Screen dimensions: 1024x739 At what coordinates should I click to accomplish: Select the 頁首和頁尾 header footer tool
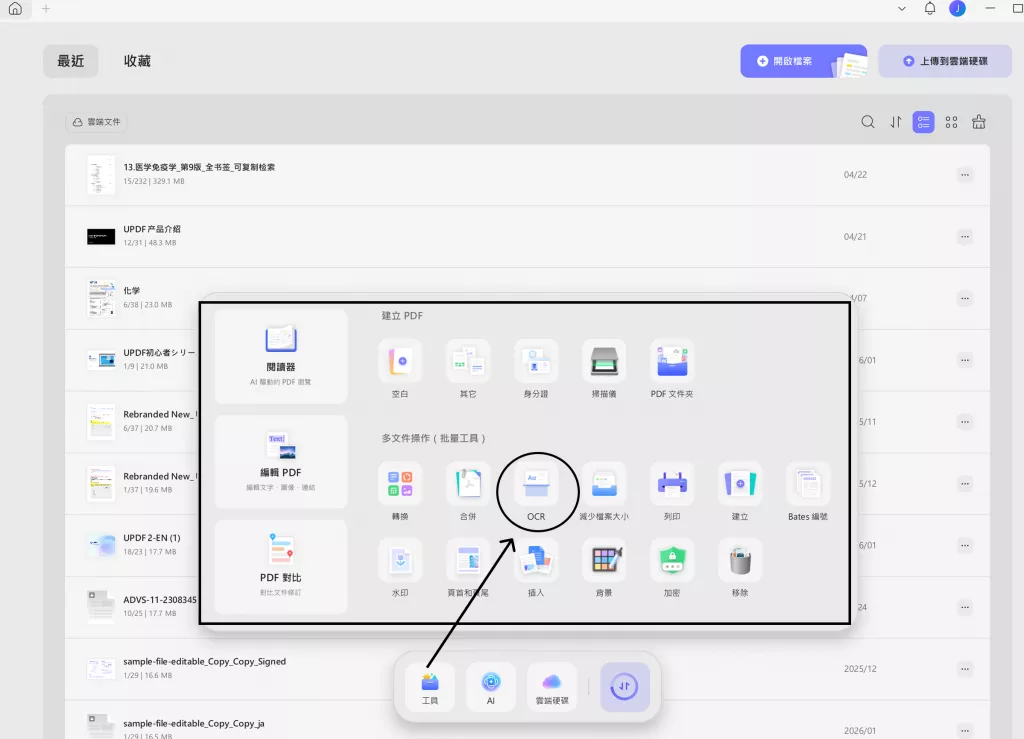468,560
